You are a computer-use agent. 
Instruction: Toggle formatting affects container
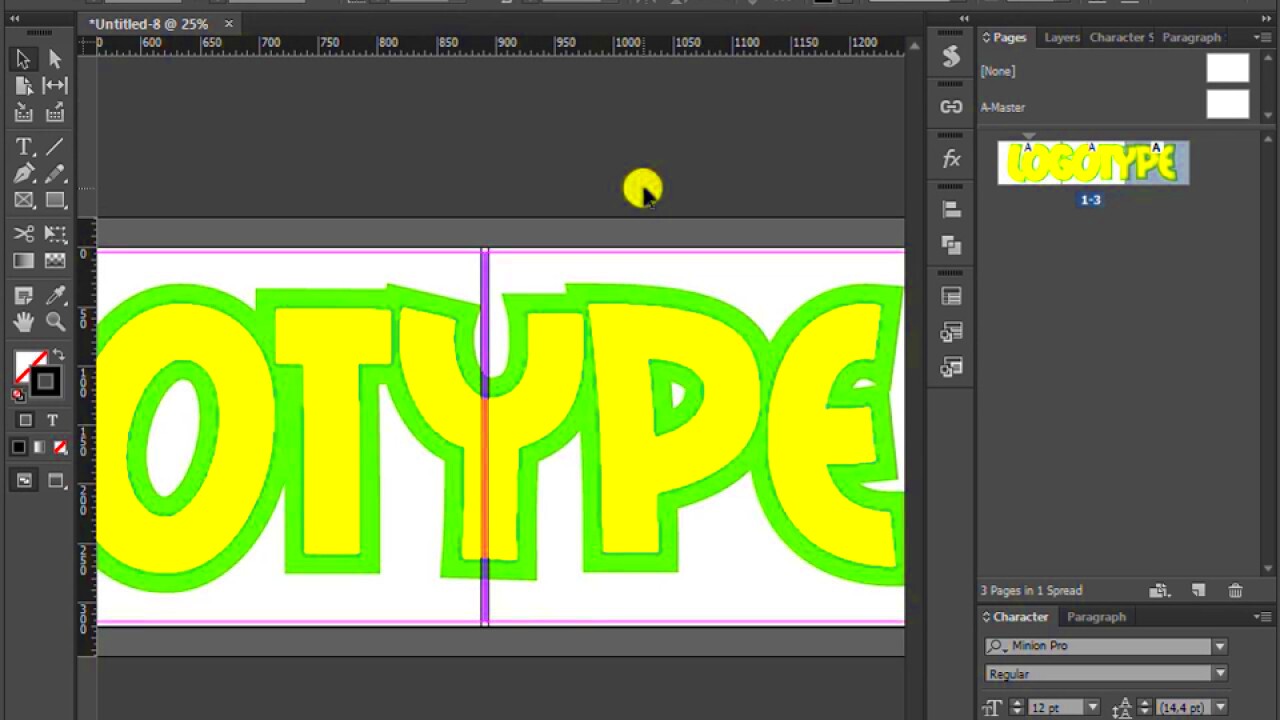click(25, 420)
